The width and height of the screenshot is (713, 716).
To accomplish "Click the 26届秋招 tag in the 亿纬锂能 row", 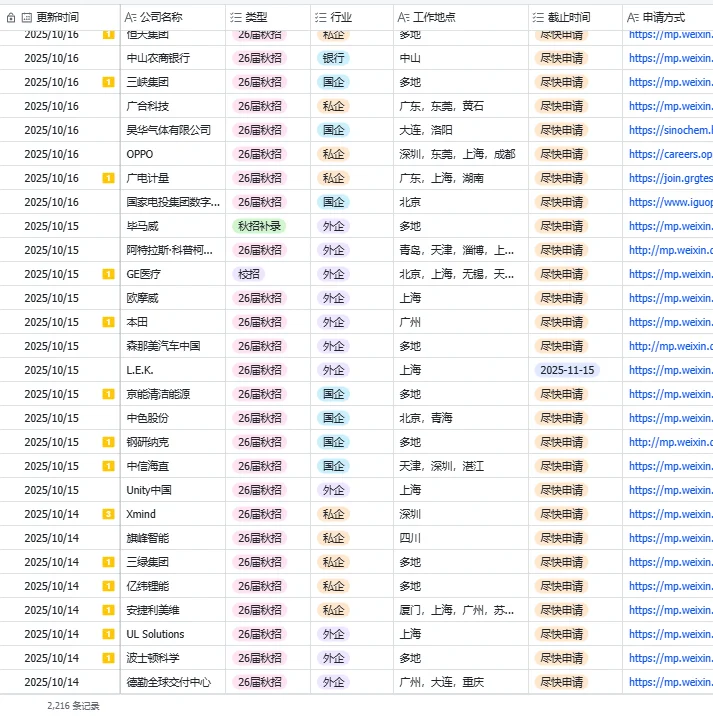I will point(259,586).
